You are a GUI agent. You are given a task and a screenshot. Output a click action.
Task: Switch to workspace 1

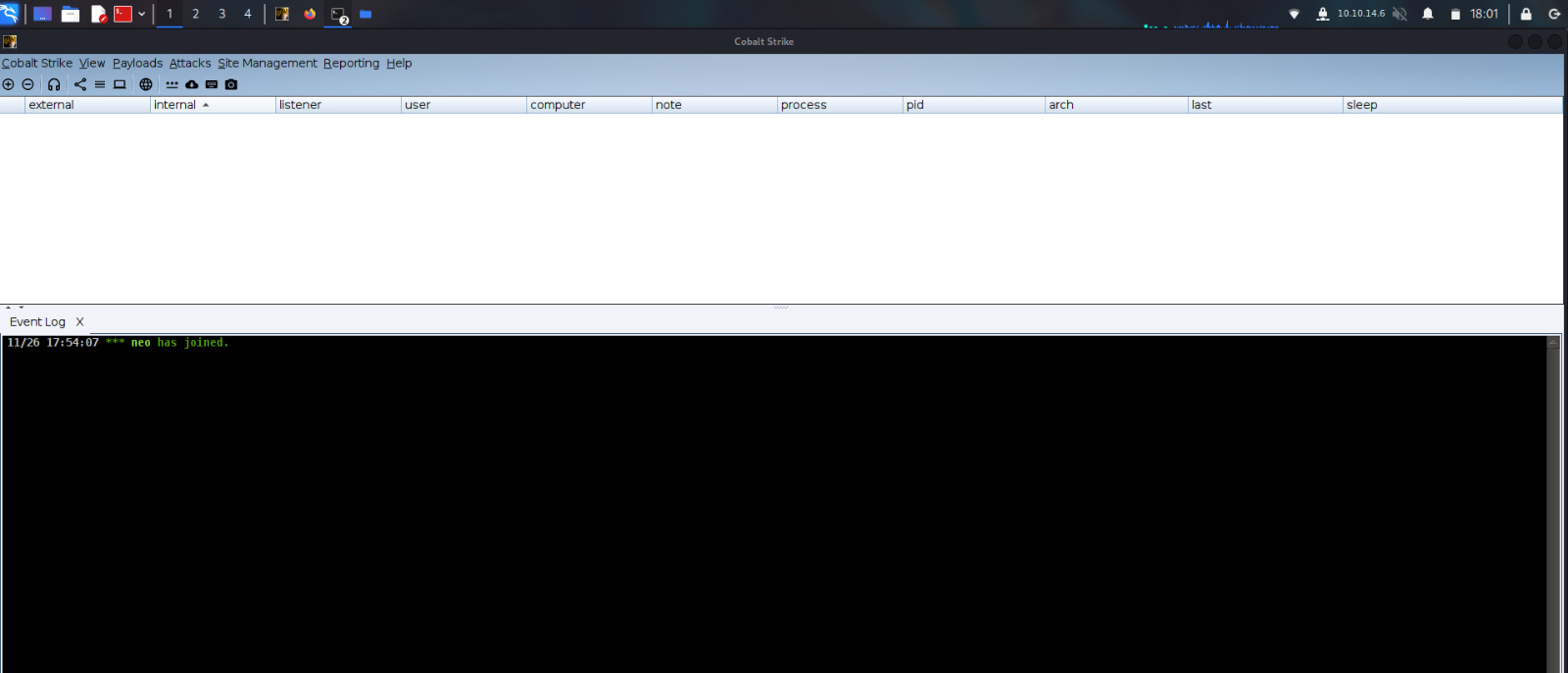point(170,14)
